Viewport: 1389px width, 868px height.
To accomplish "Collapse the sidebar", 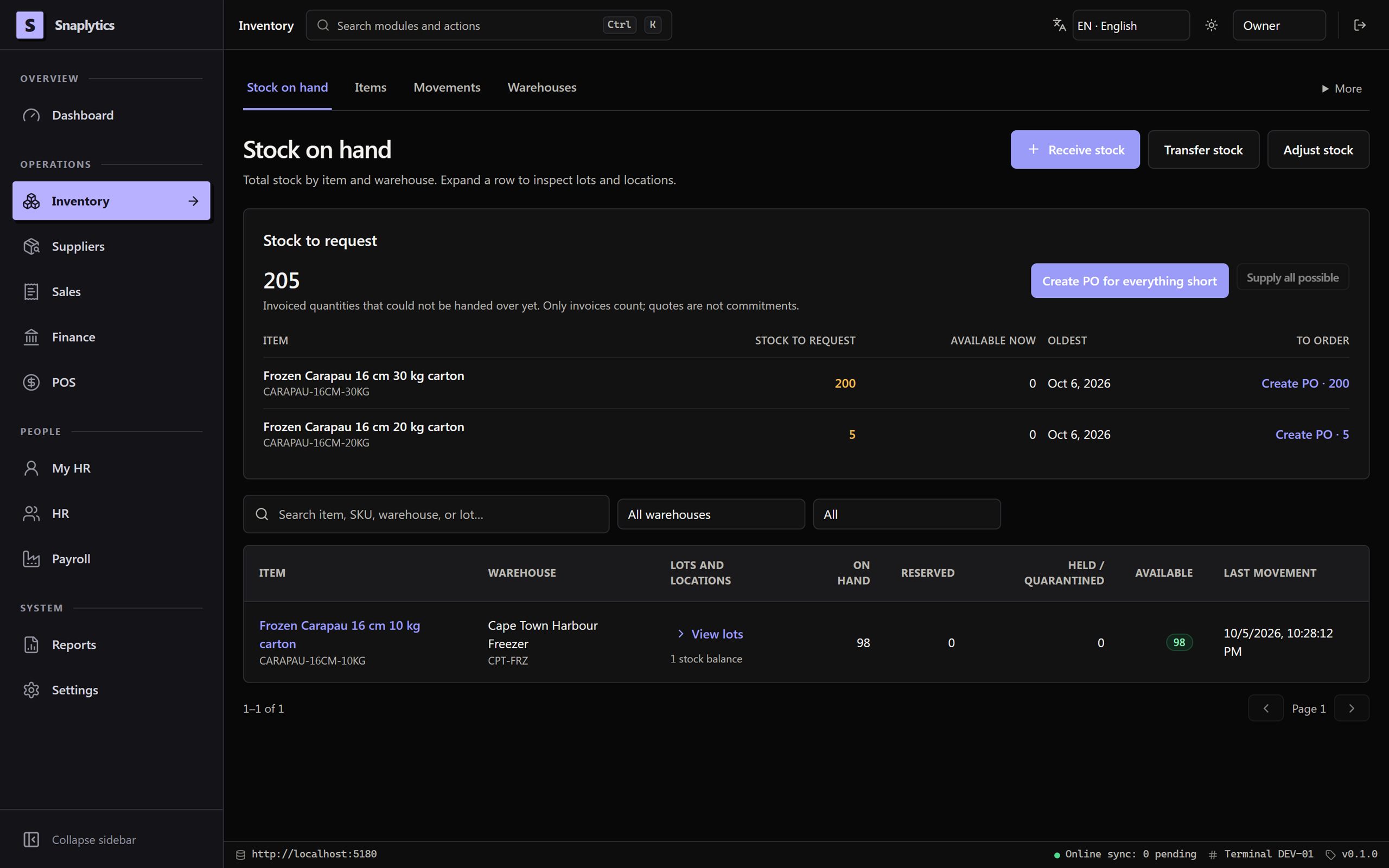I will click(79, 839).
